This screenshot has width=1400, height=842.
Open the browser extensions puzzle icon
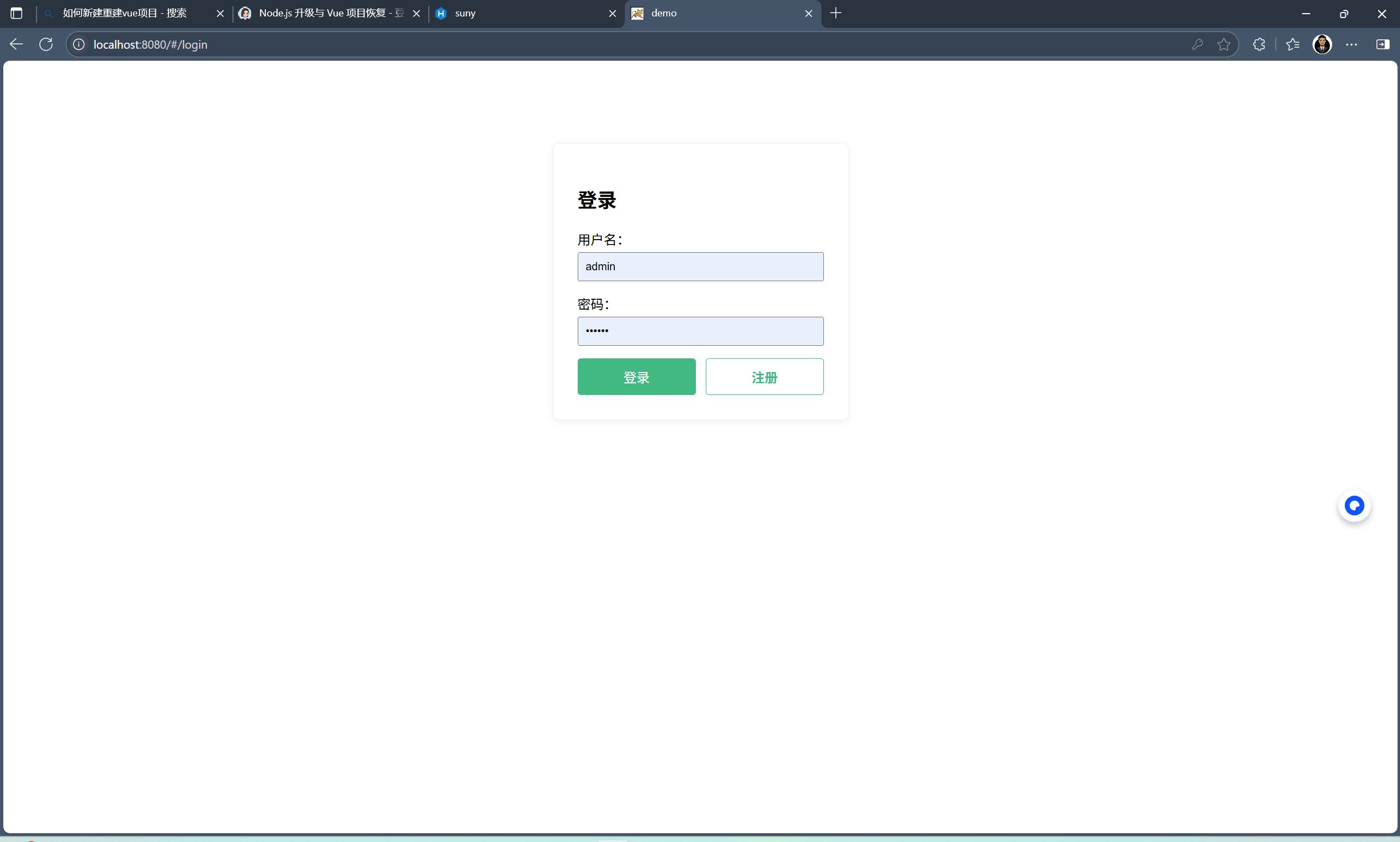[x=1259, y=44]
